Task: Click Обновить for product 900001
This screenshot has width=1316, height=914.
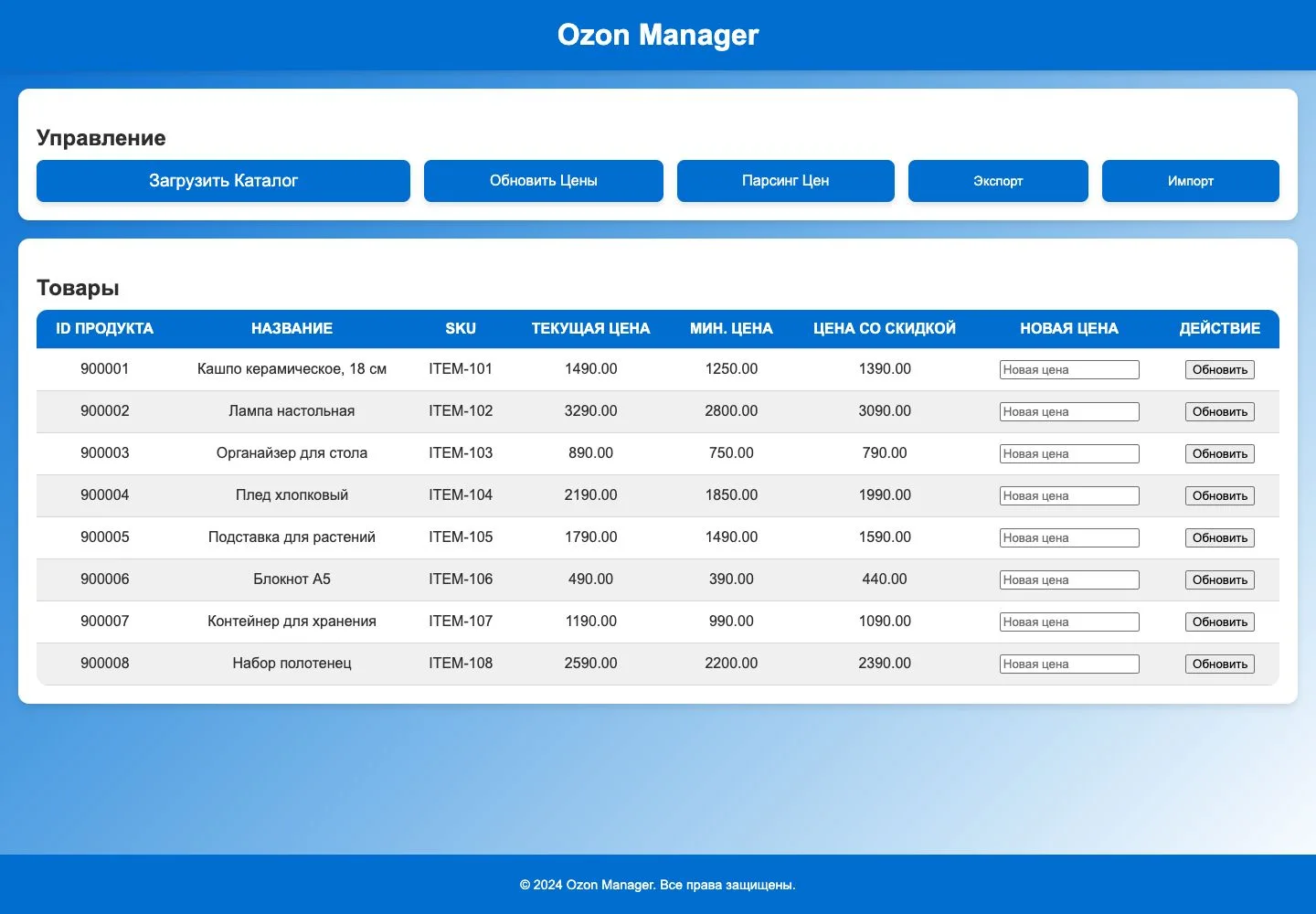Action: (x=1220, y=369)
